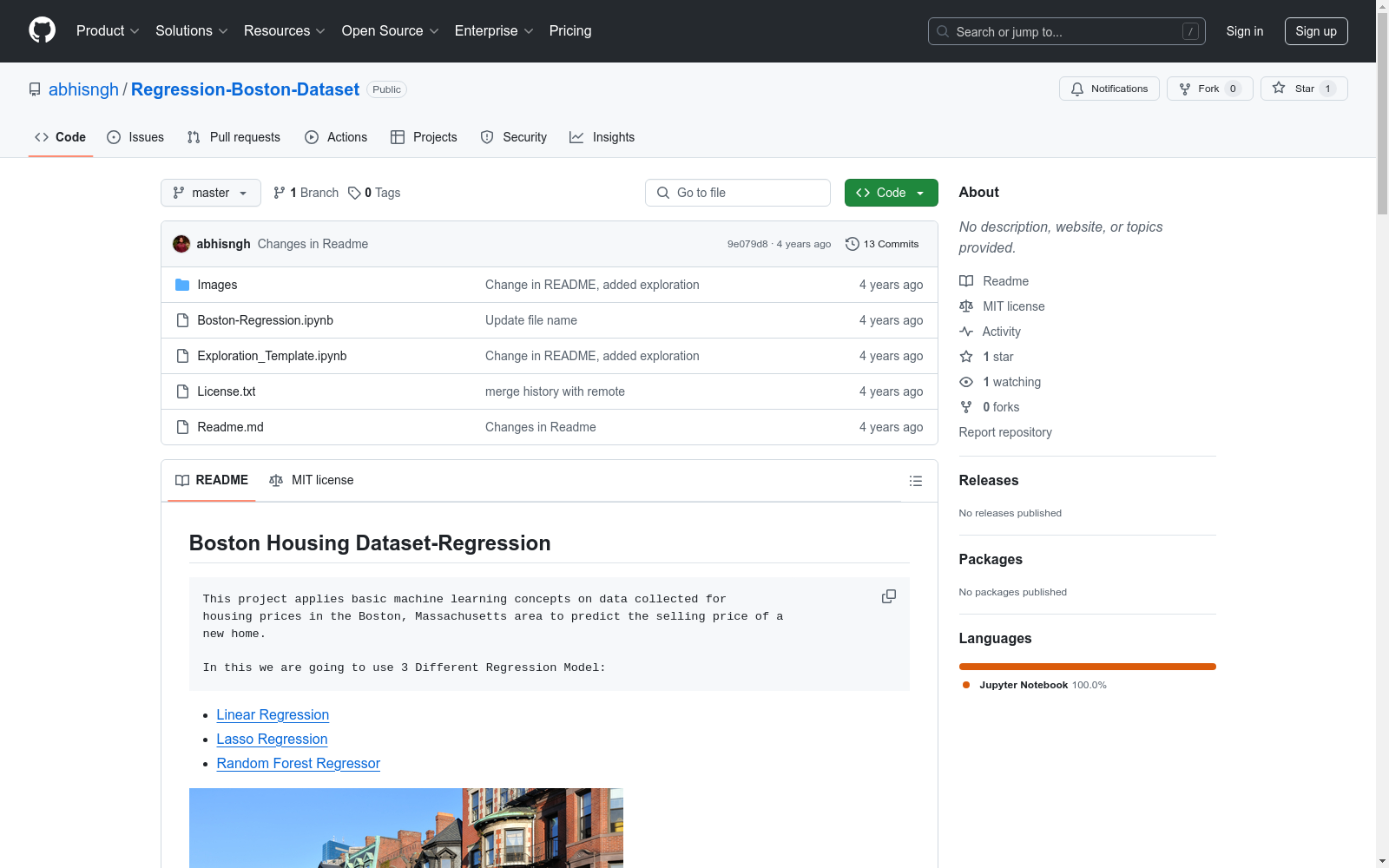Open the Pricing page
This screenshot has width=1389, height=868.
point(570,30)
